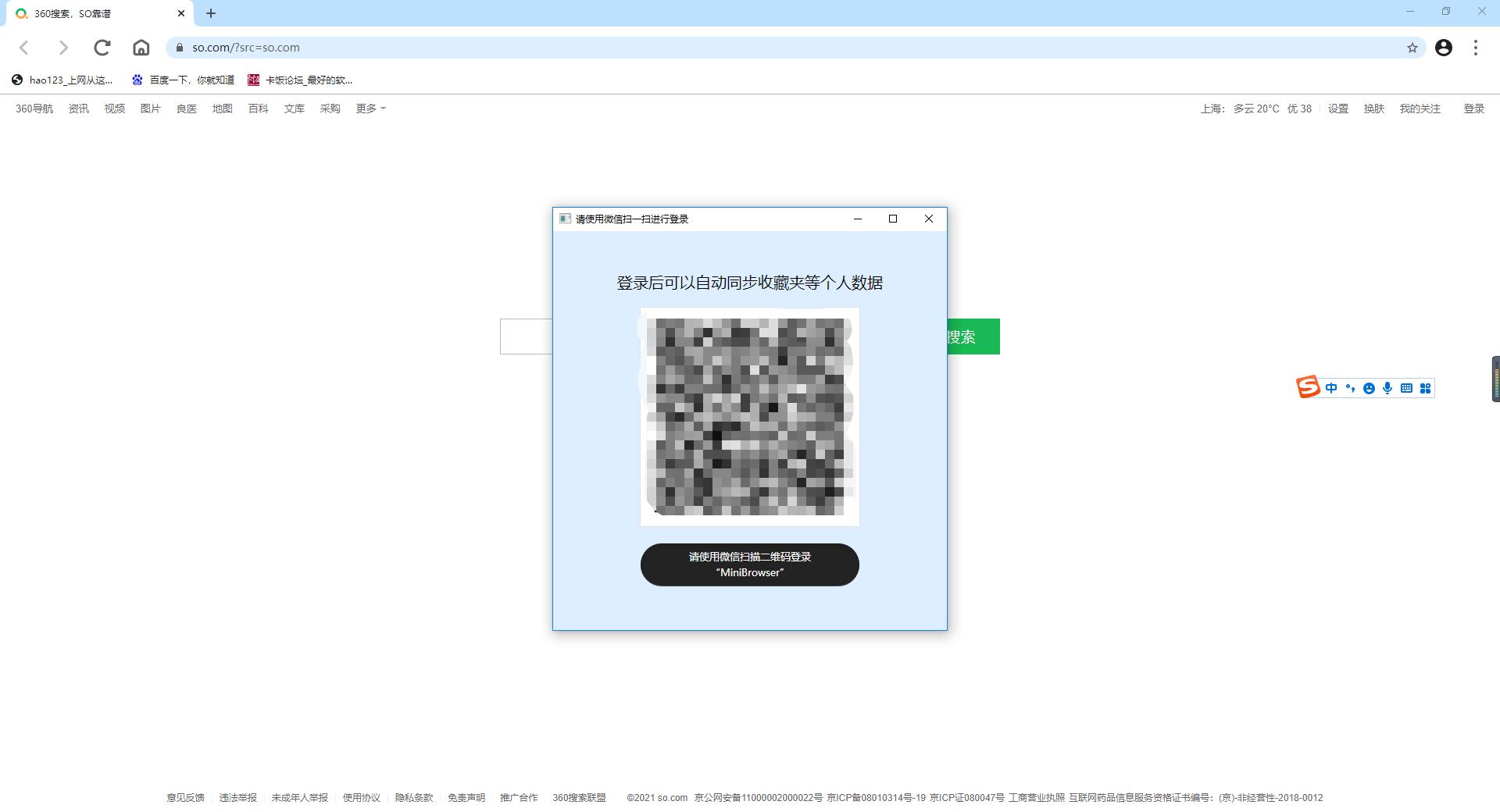The height and width of the screenshot is (812, 1500).
Task: Bookmark this page with star icon
Action: [x=1412, y=48]
